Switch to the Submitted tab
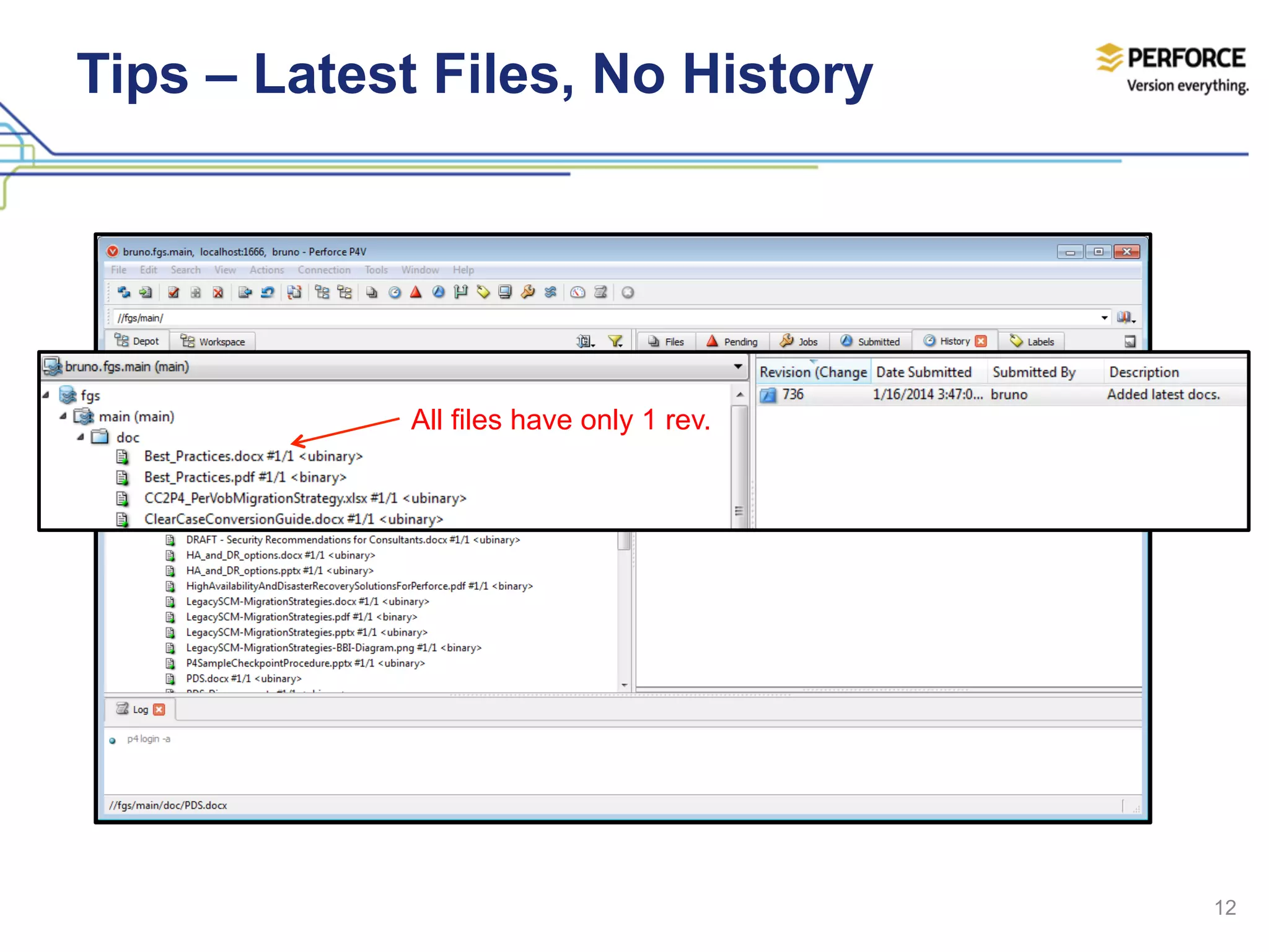This screenshot has width=1269, height=952. [x=871, y=341]
